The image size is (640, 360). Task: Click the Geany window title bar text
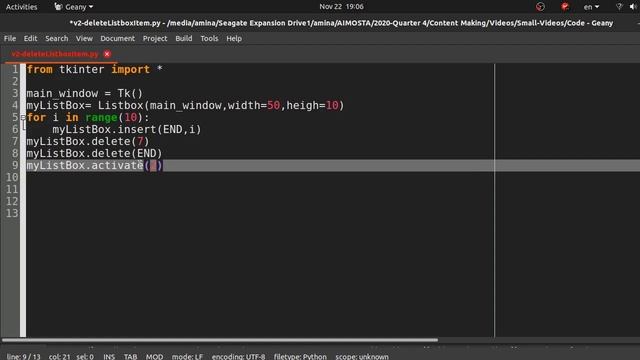click(341, 23)
